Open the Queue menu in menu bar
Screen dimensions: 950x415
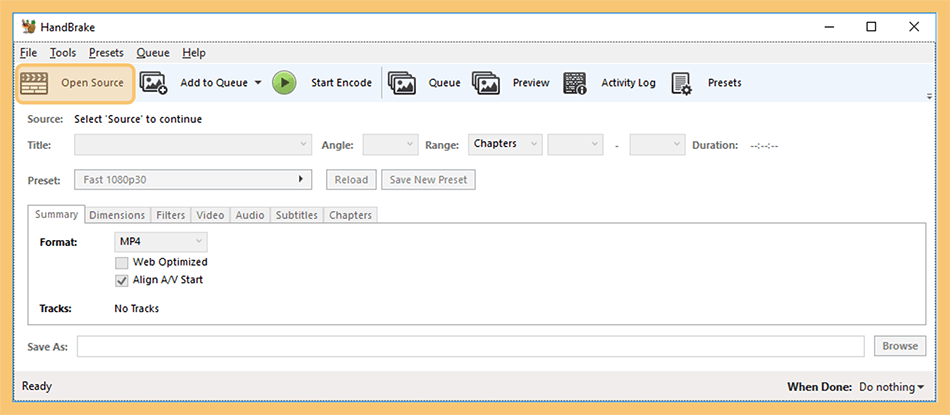153,53
